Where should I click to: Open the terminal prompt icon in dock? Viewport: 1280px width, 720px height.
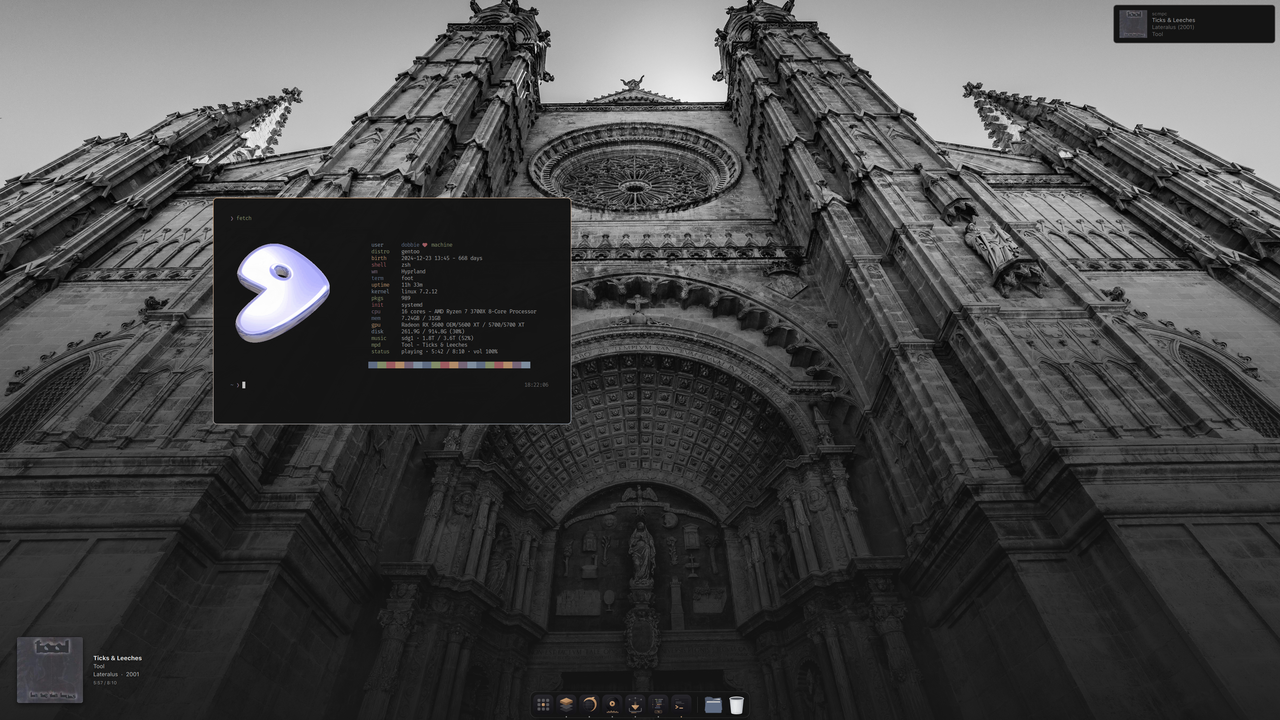[x=681, y=704]
